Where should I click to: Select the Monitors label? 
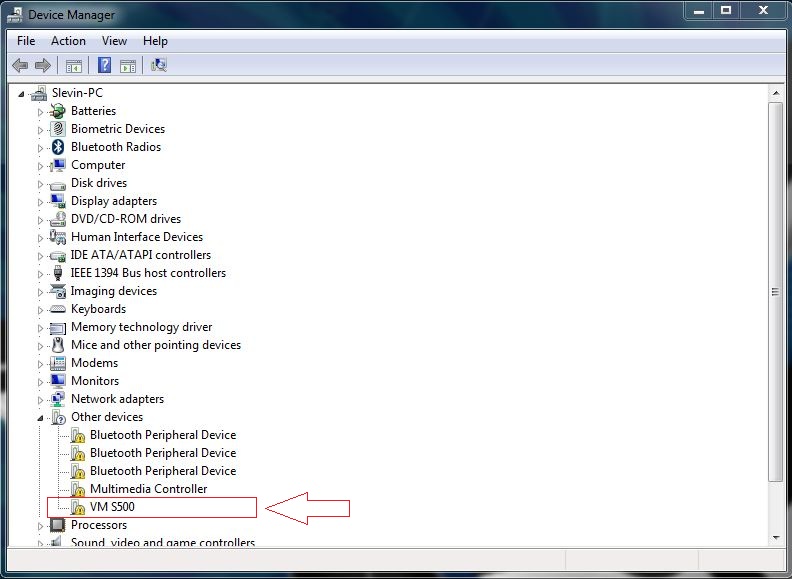click(x=95, y=381)
